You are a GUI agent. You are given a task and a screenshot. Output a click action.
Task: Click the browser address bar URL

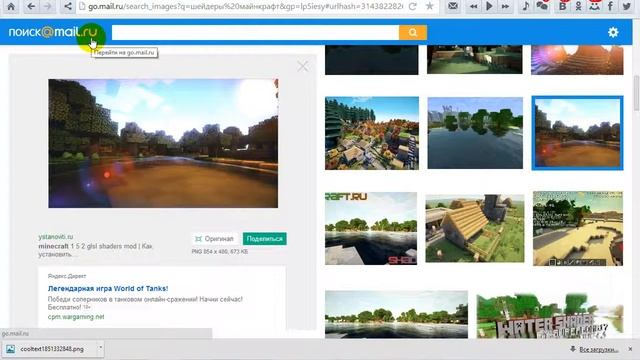(x=245, y=7)
